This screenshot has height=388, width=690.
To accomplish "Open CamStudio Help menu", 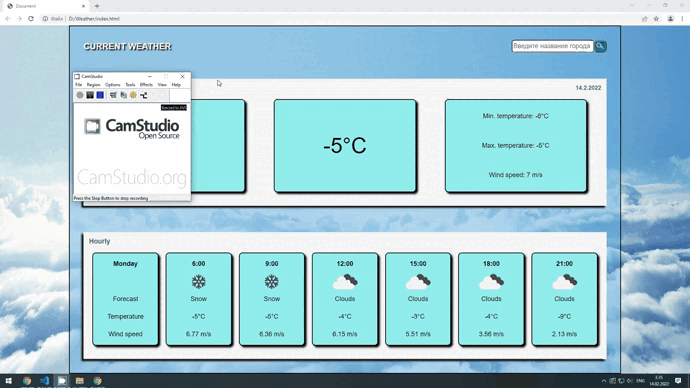I will click(176, 84).
